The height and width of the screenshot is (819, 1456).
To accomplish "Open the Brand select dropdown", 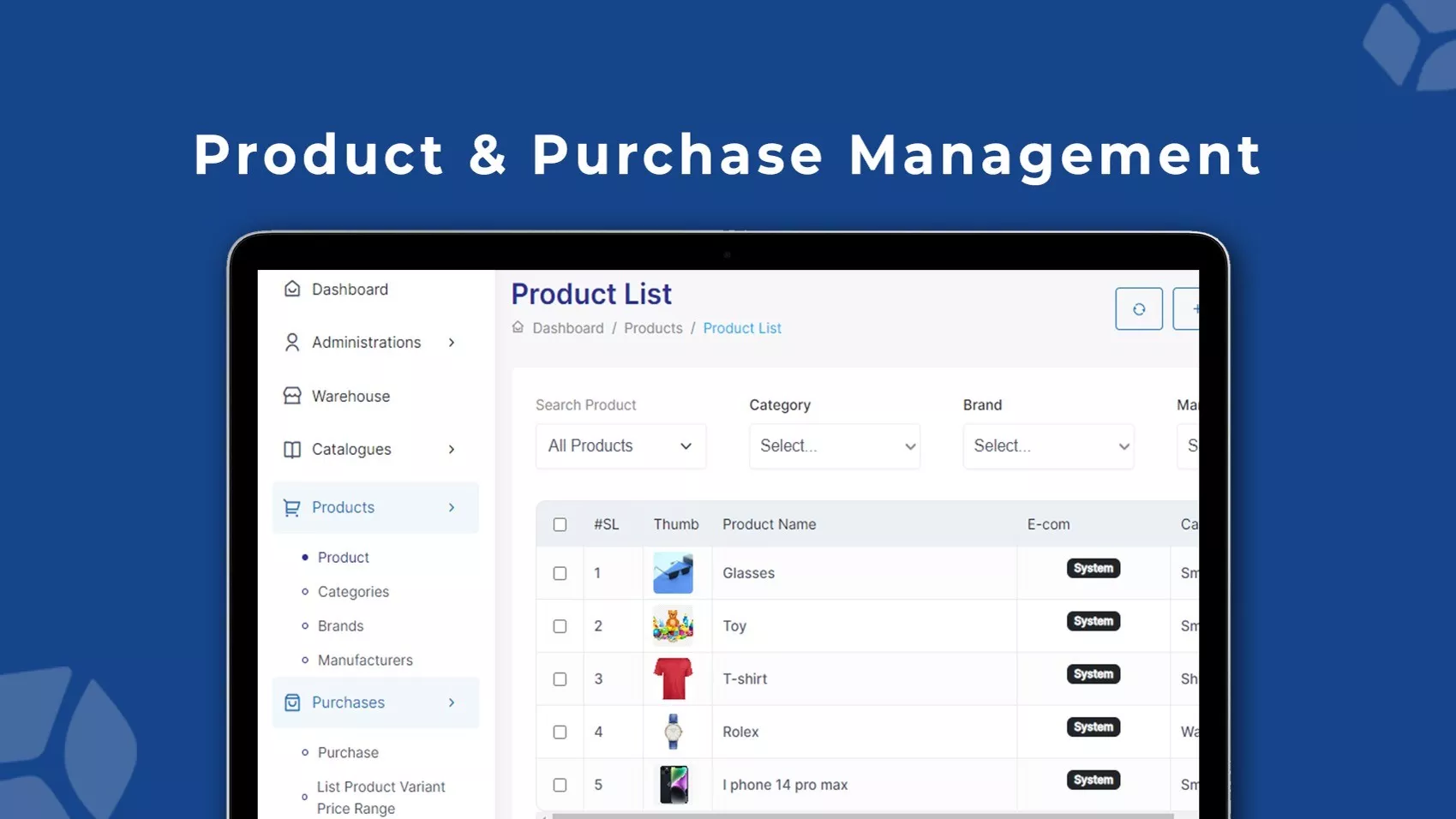I will pos(1047,446).
